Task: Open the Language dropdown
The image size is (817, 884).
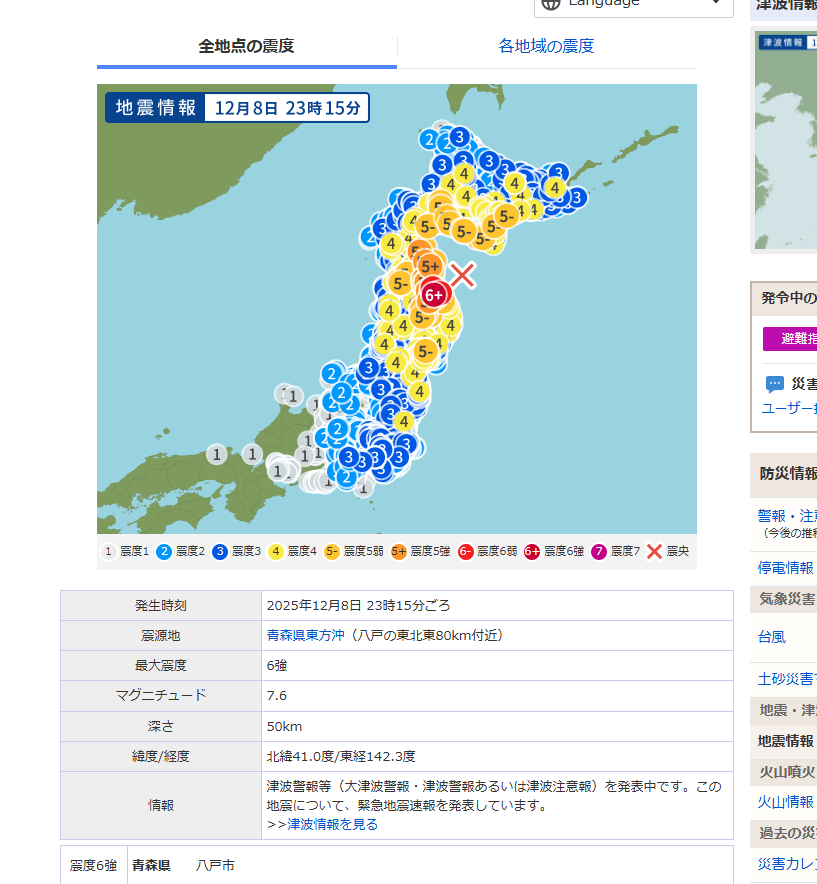Action: 632,5
